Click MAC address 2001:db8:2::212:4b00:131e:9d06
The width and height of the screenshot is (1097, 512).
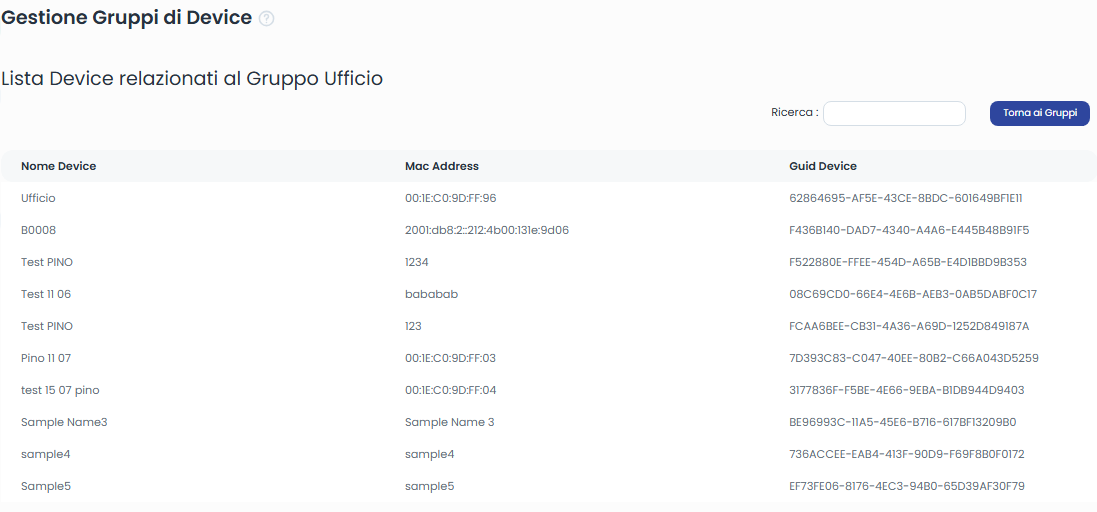(x=487, y=230)
